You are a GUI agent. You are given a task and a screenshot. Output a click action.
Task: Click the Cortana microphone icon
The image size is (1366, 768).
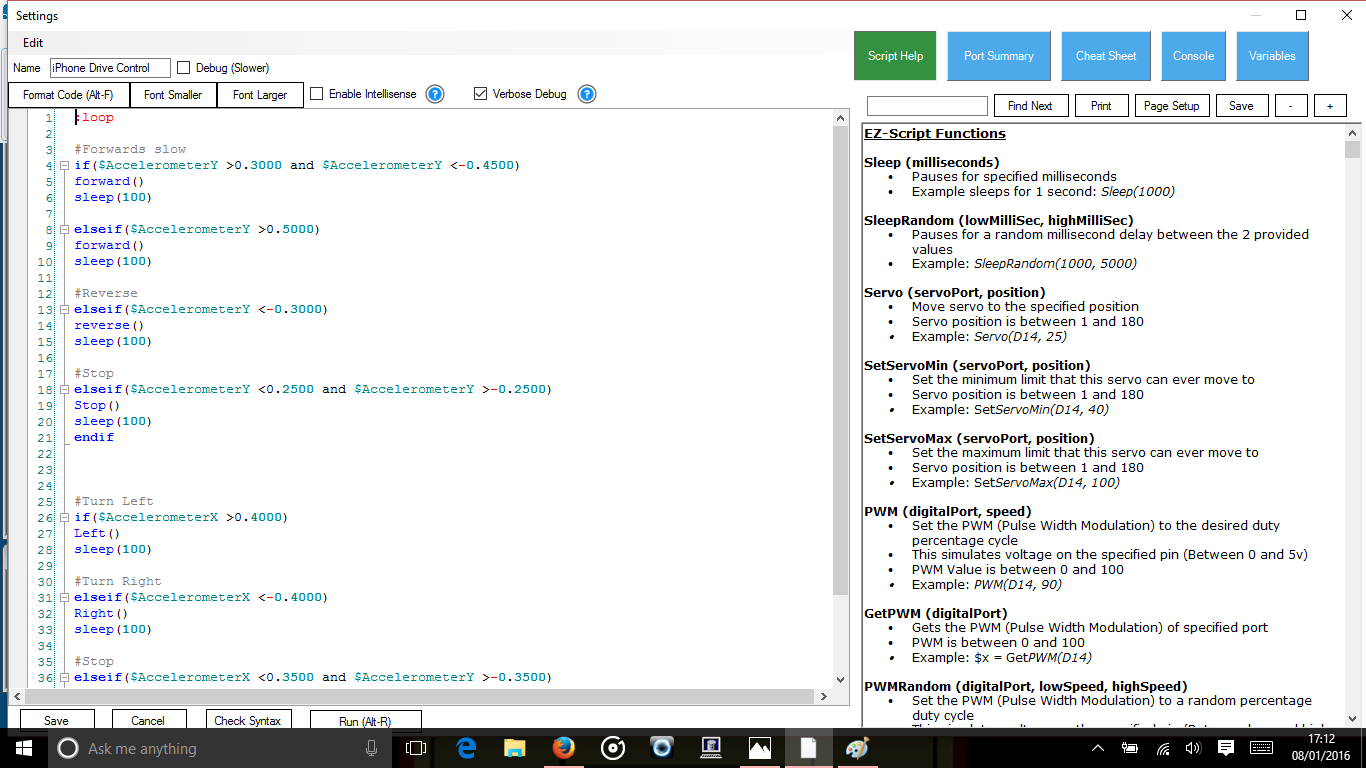coord(372,748)
